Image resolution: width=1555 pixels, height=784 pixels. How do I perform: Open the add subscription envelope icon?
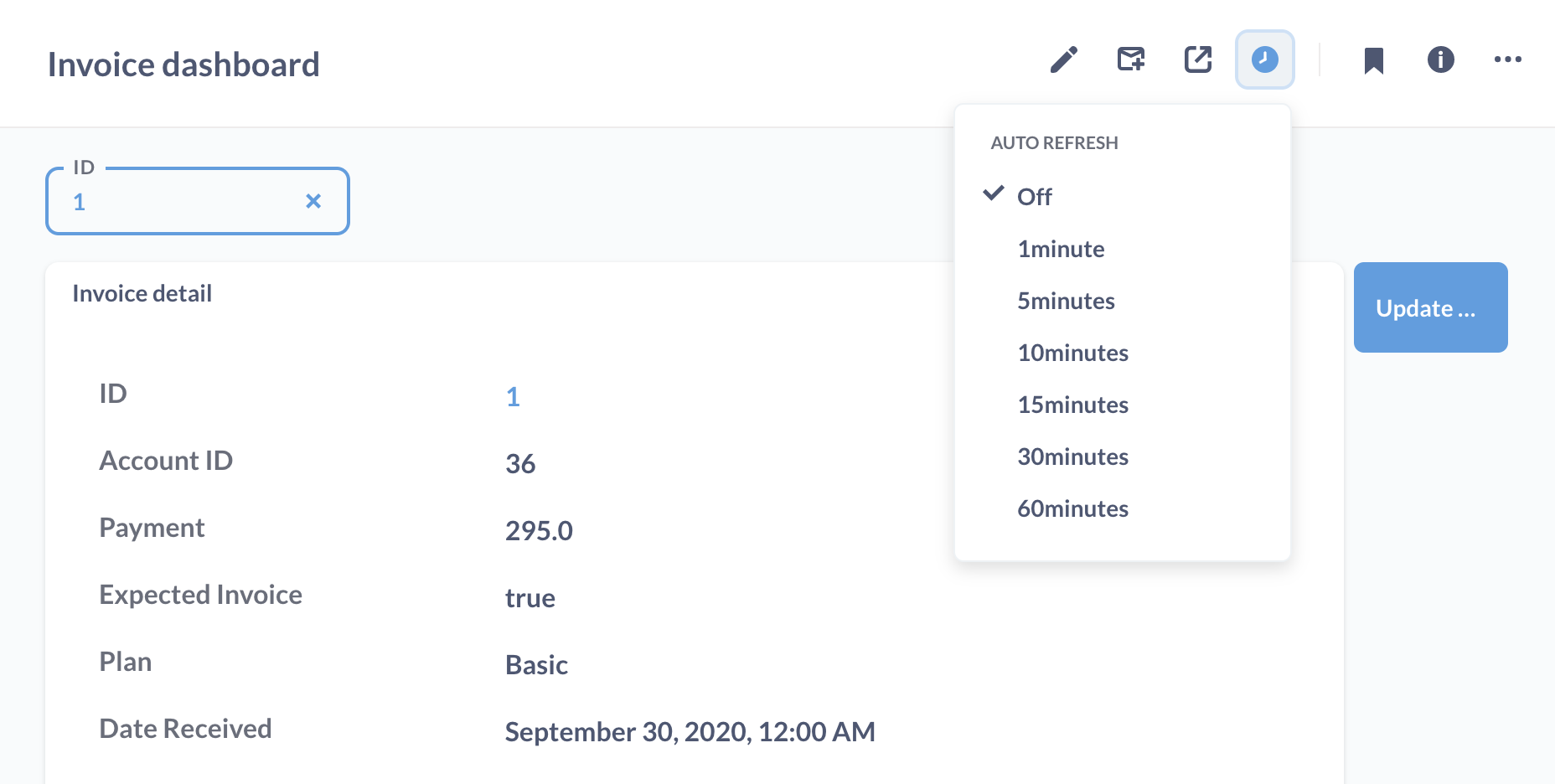click(1131, 59)
